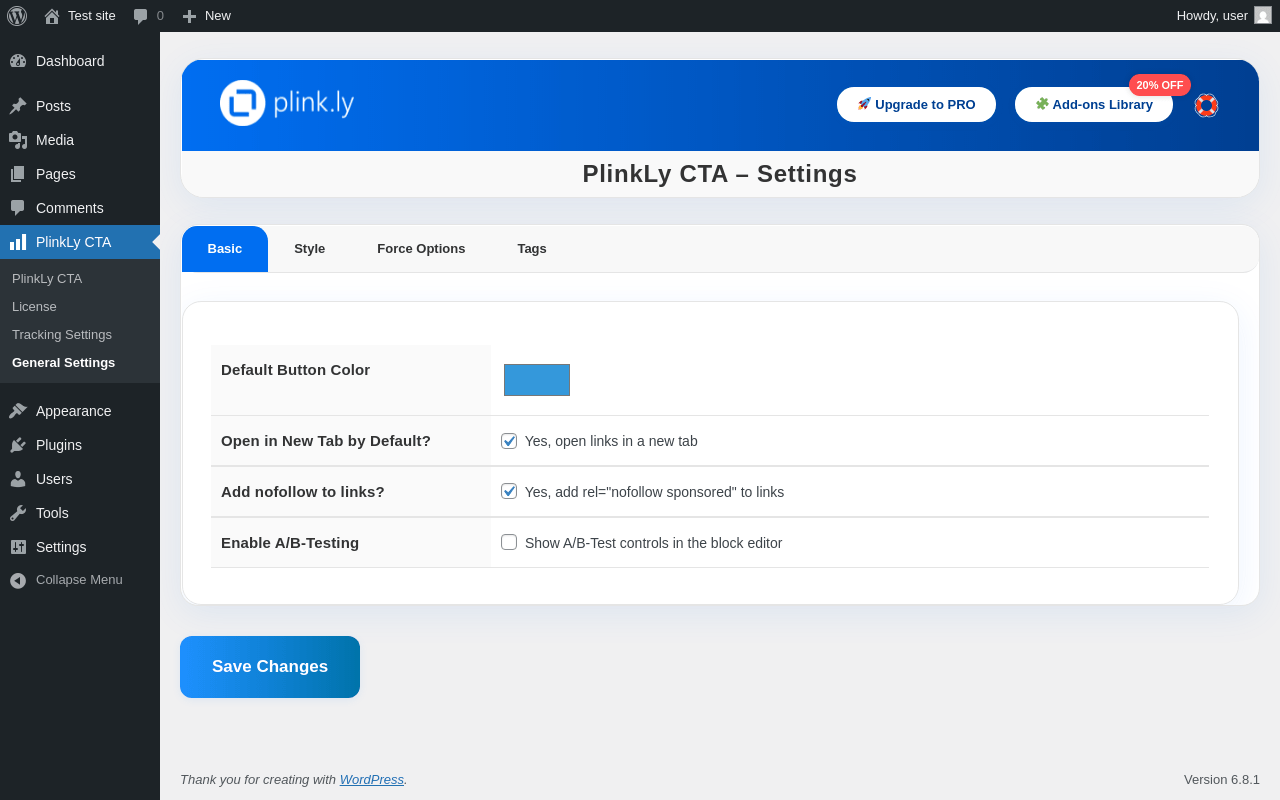Click the Version 6.8.1 text
Image resolution: width=1280 pixels, height=800 pixels.
pyautogui.click(x=1222, y=779)
